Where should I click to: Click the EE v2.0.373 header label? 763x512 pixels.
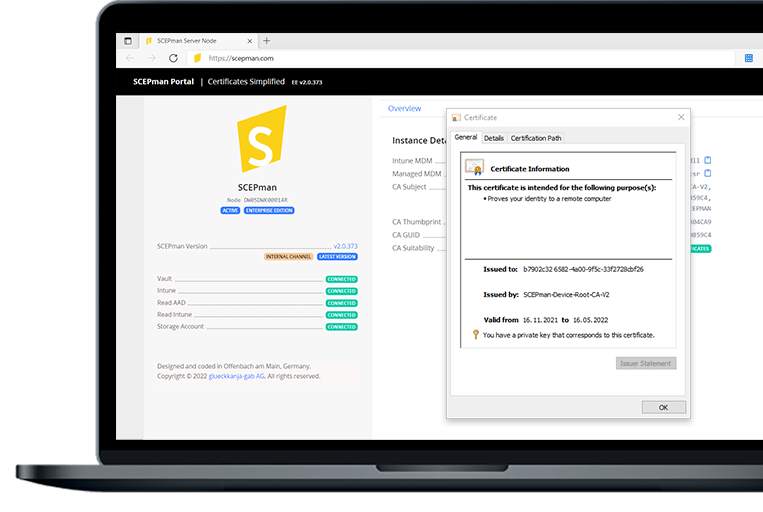point(307,82)
